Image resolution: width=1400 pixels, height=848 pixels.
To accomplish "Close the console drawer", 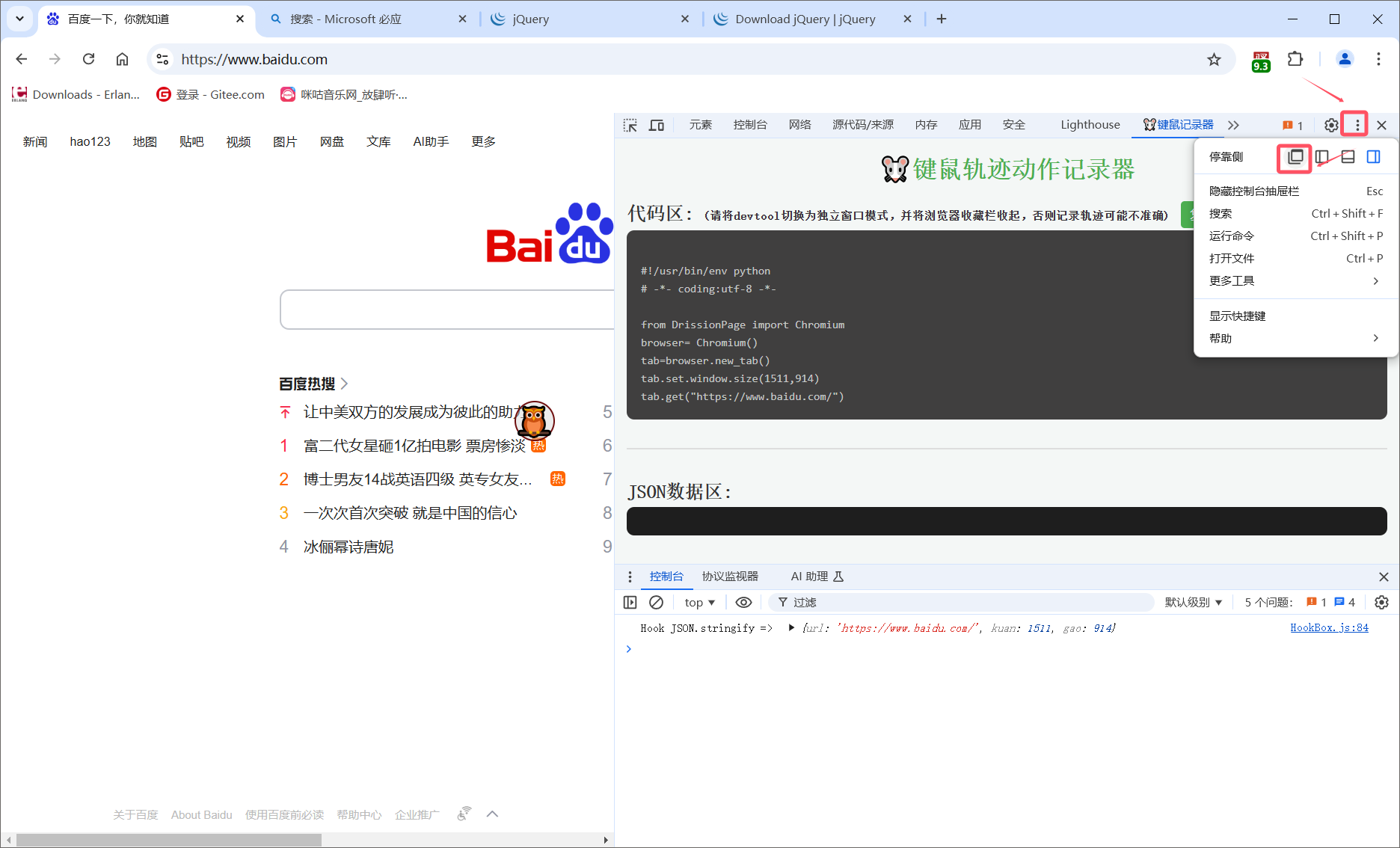I will tap(1384, 577).
